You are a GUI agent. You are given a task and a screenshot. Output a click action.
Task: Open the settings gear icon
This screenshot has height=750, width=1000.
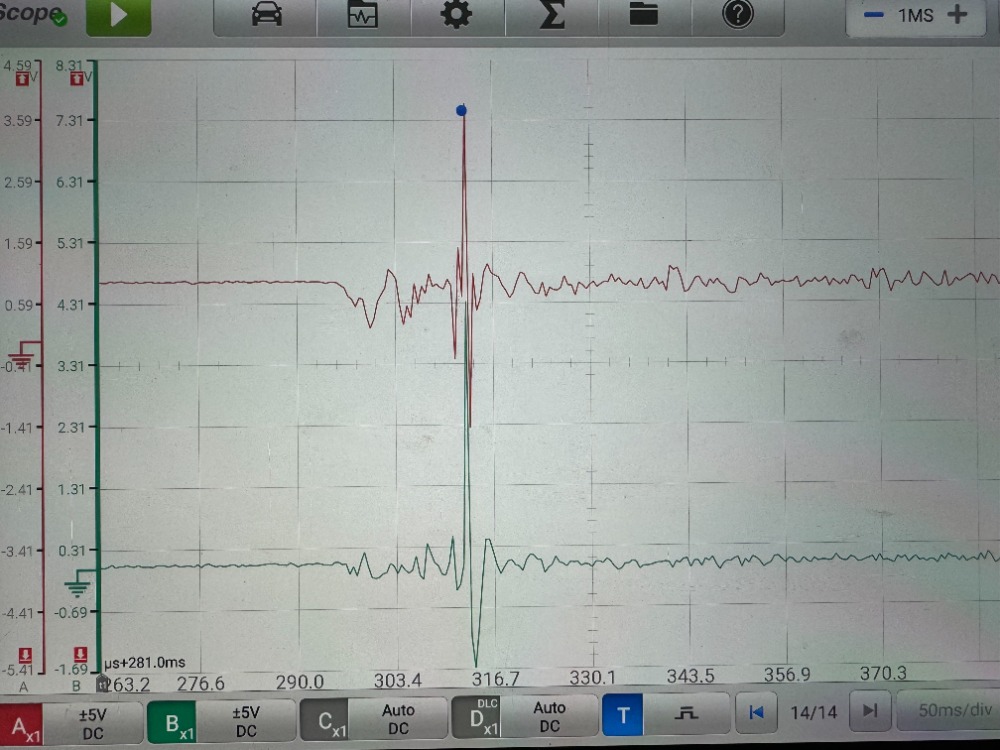(456, 16)
